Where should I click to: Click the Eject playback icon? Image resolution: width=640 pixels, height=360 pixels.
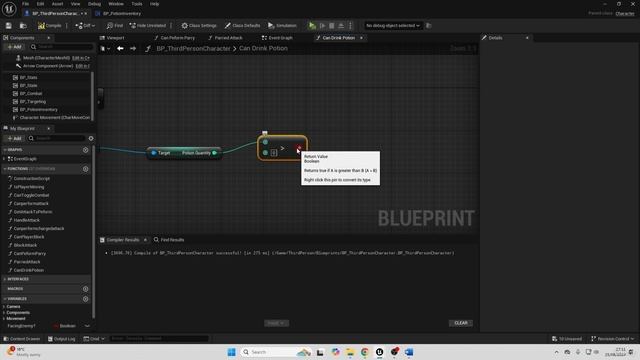click(341, 26)
